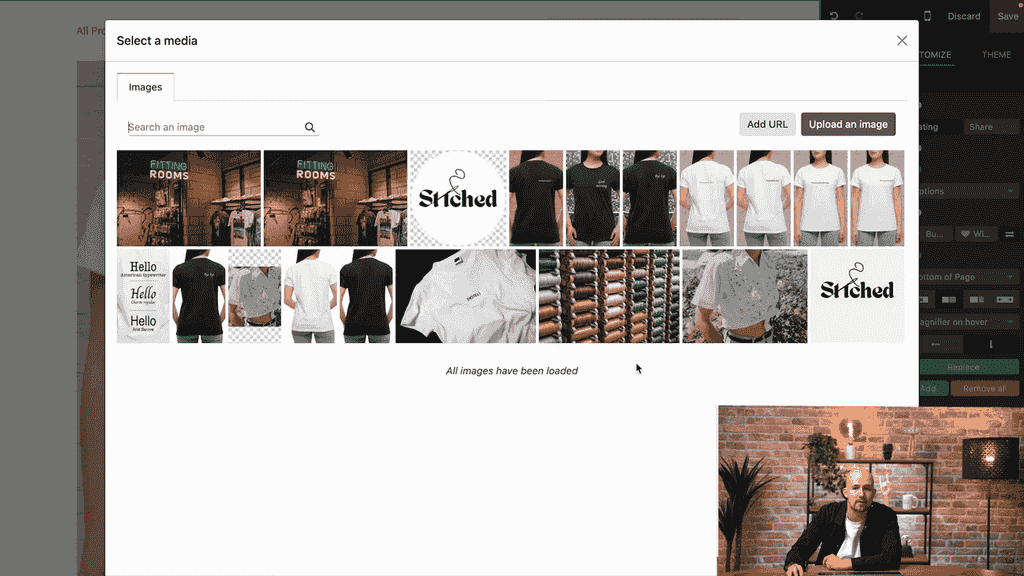Click the down arrow icon above Replace
1024x576 pixels.
coord(991,344)
